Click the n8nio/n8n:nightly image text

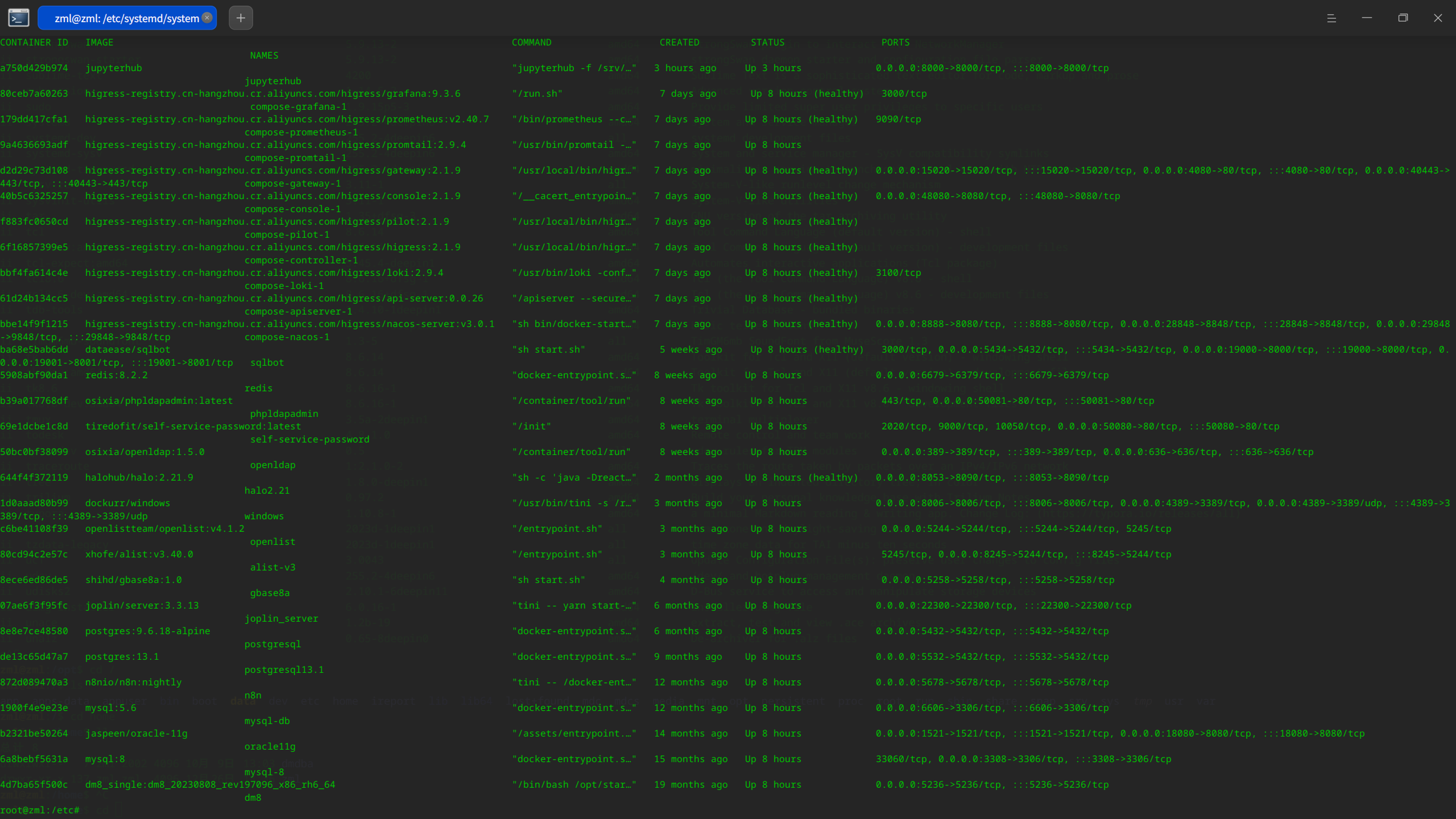(133, 682)
